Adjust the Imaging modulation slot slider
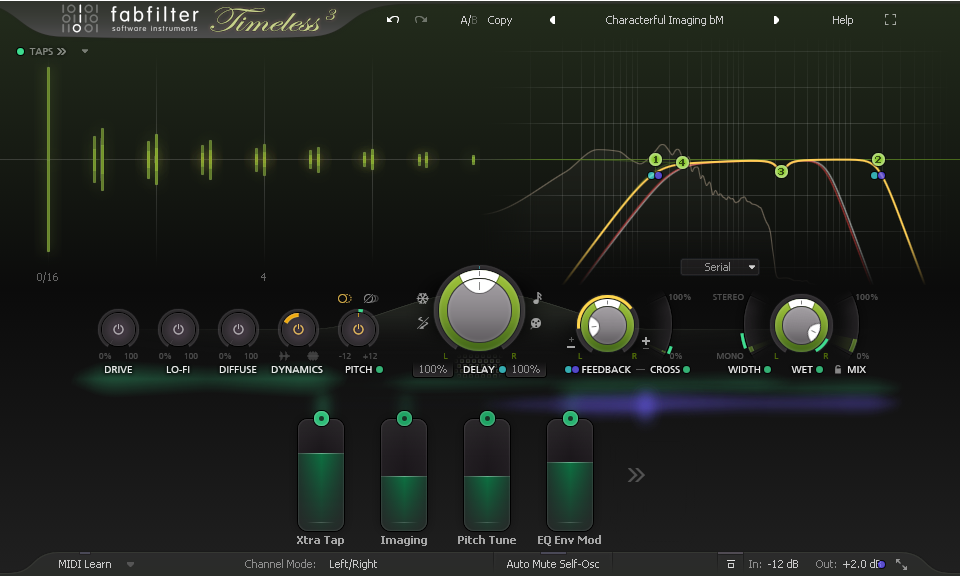The image size is (960, 576). tap(403, 480)
